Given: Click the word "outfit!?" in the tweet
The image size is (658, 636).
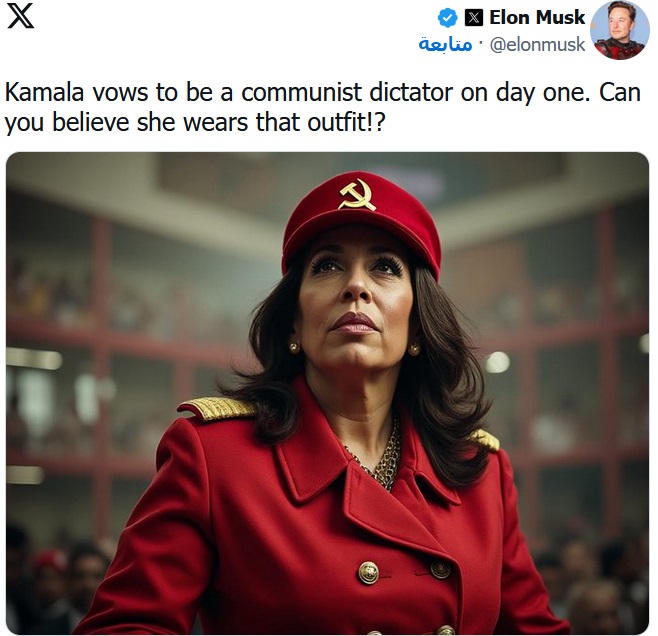Looking at the screenshot, I should (x=346, y=122).
